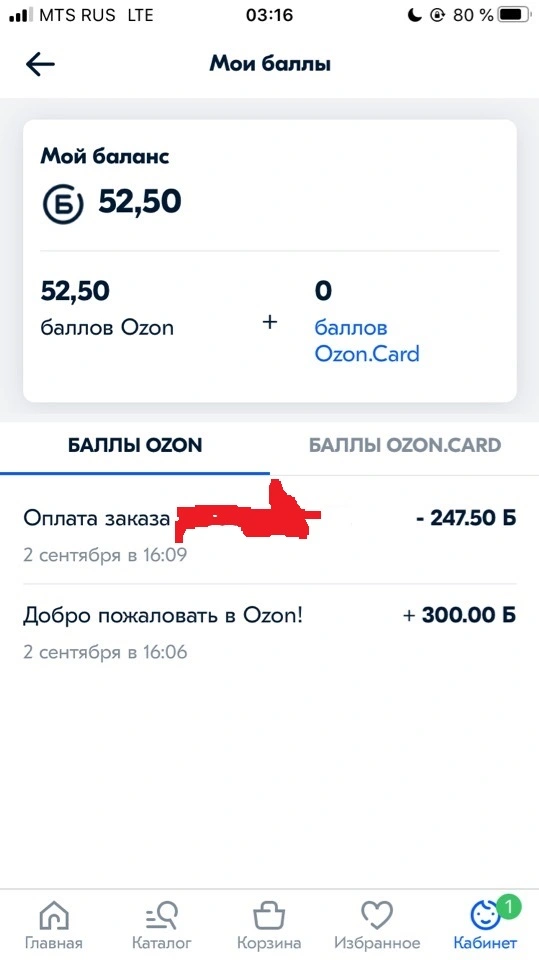This screenshot has width=539, height=960.
Task: Open the баллов Ozon.Card link
Action: click(367, 340)
